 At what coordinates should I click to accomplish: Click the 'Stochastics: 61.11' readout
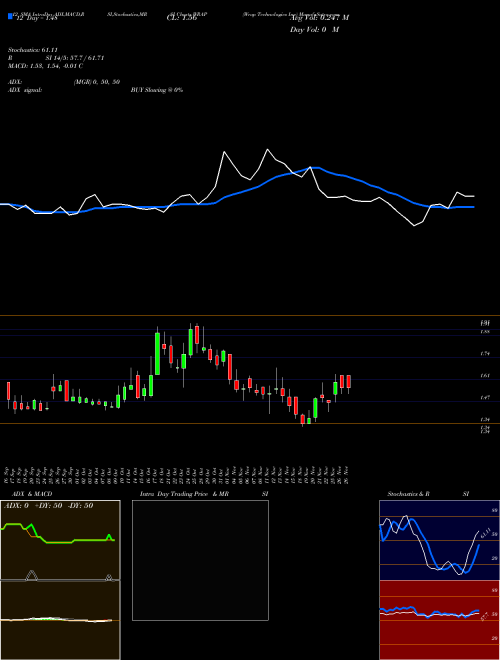(x=33, y=50)
